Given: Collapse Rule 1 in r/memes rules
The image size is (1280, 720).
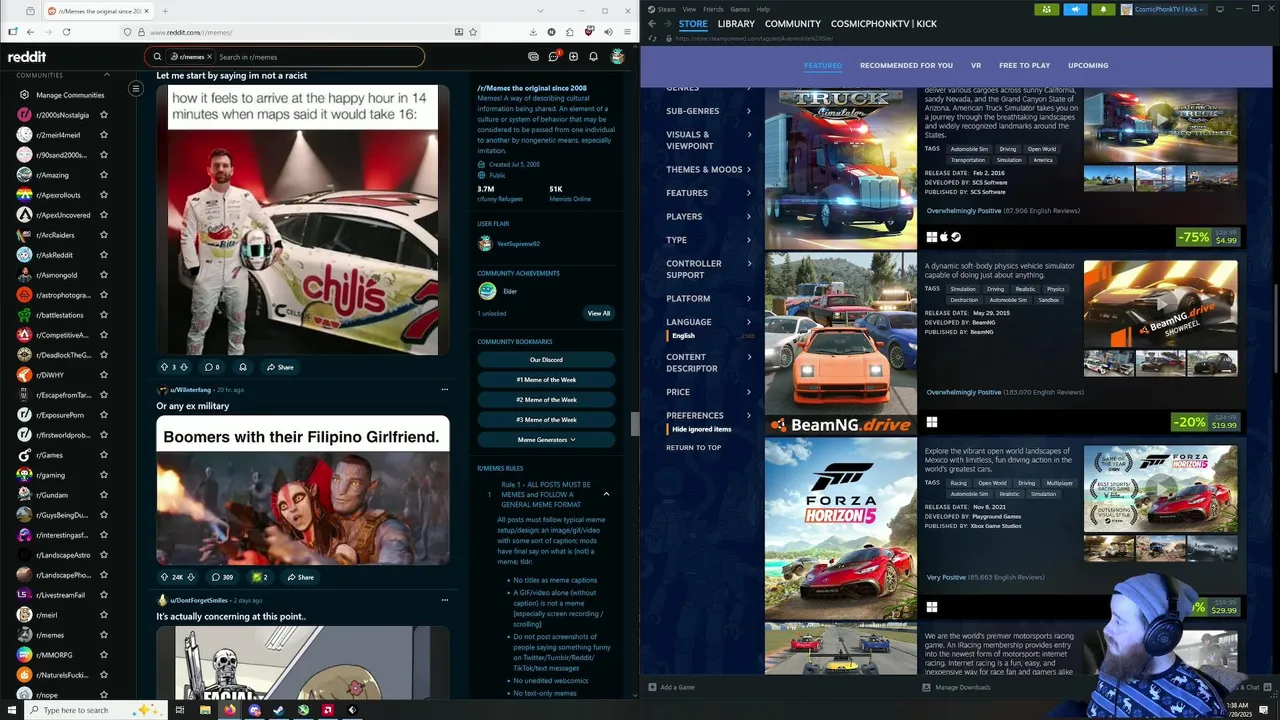Looking at the screenshot, I should [x=606, y=494].
